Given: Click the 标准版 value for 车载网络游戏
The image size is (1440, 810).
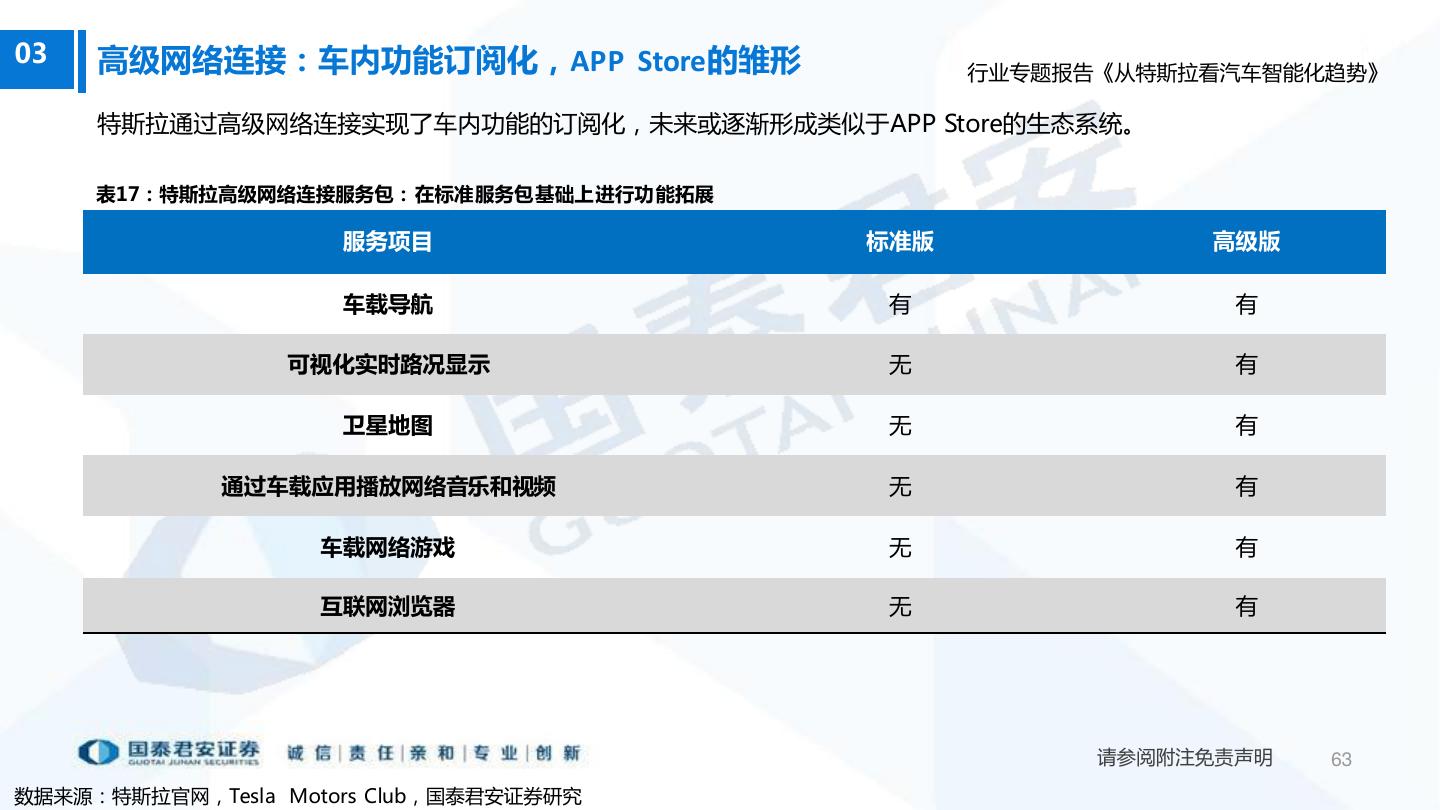Looking at the screenshot, I should pos(900,548).
